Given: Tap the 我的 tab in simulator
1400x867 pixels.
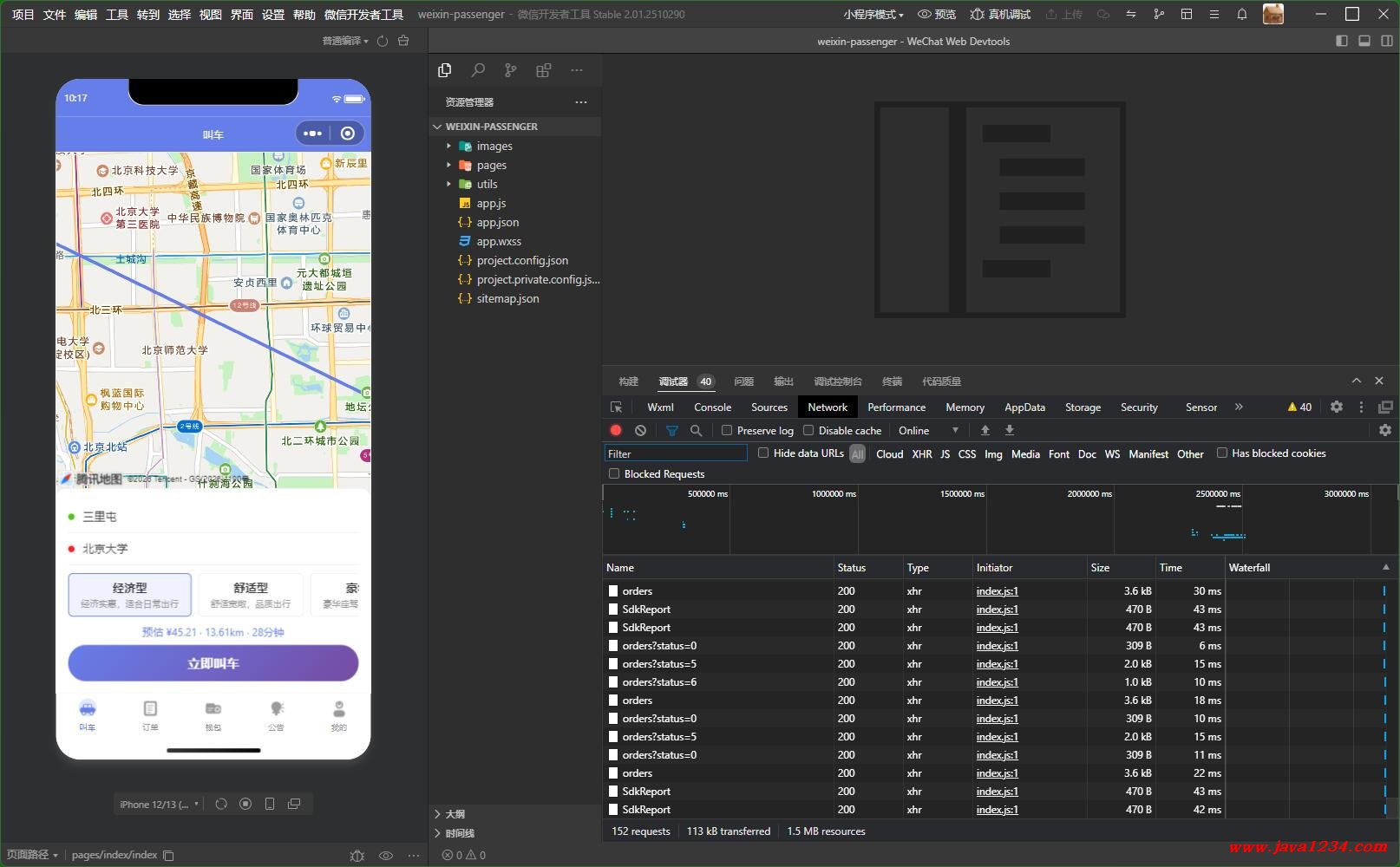Looking at the screenshot, I should coord(339,715).
